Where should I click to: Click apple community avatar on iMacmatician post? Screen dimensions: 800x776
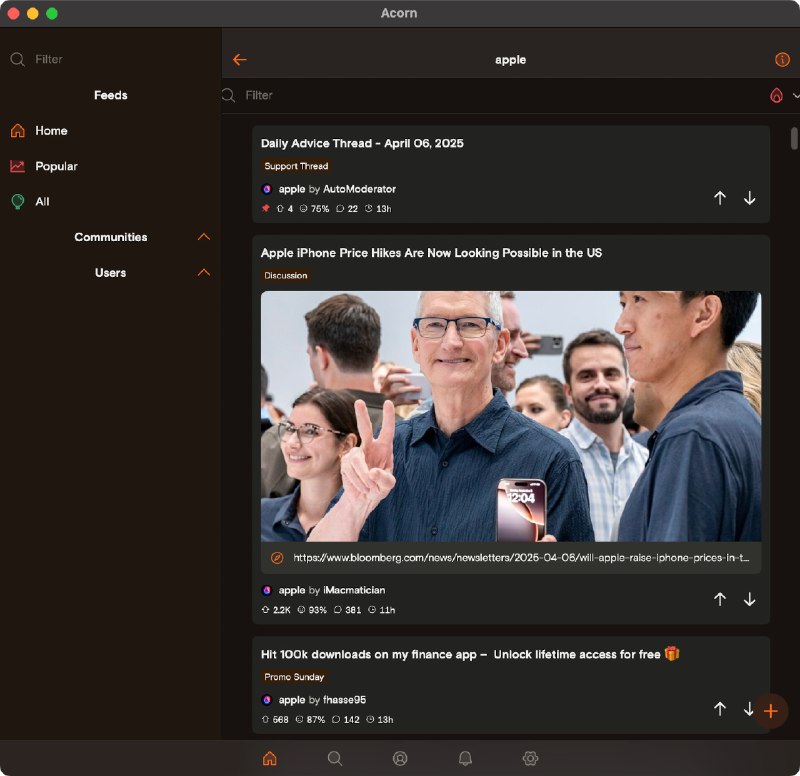266,590
